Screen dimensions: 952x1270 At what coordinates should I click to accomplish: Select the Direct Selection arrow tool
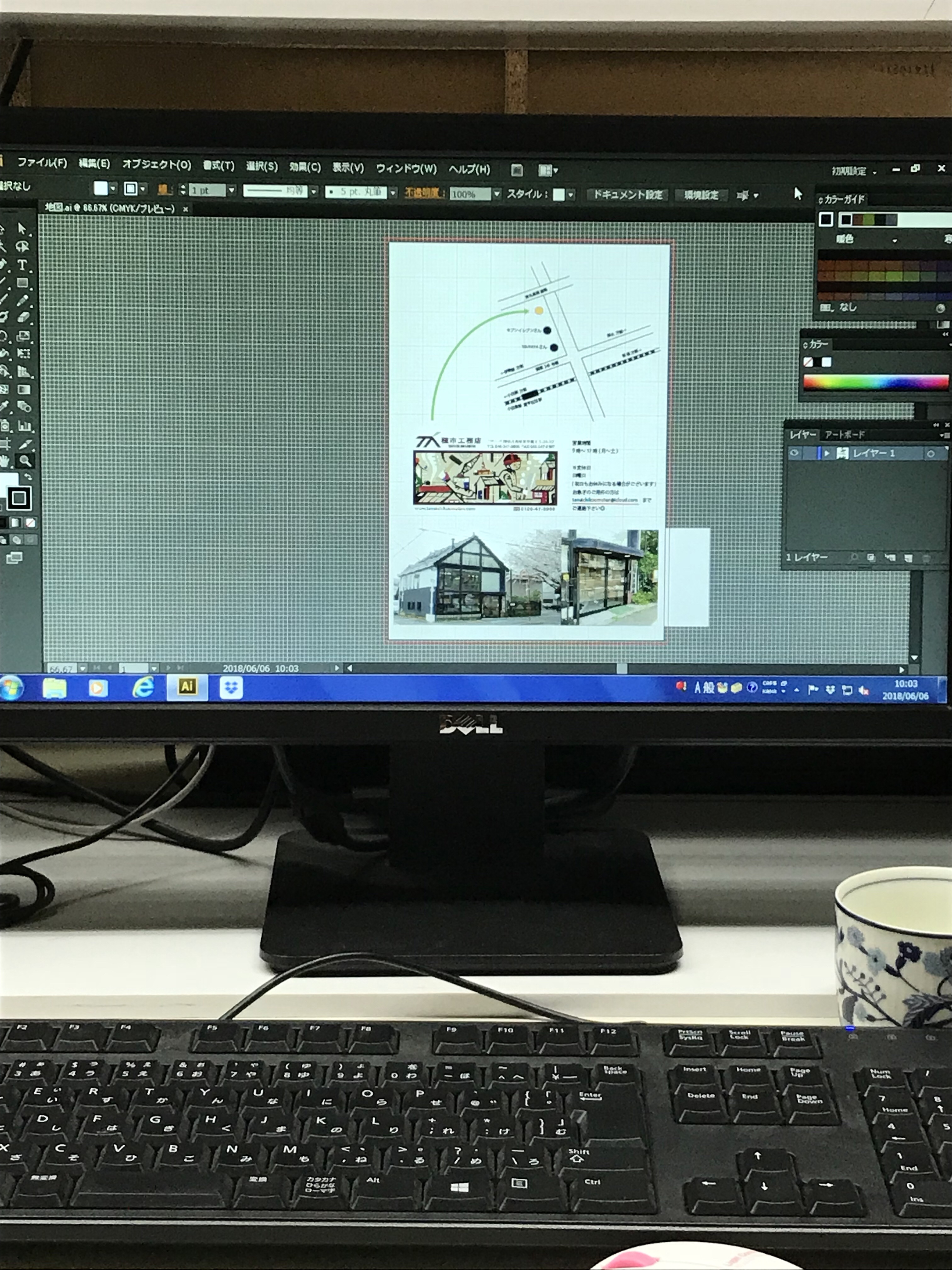22,229
